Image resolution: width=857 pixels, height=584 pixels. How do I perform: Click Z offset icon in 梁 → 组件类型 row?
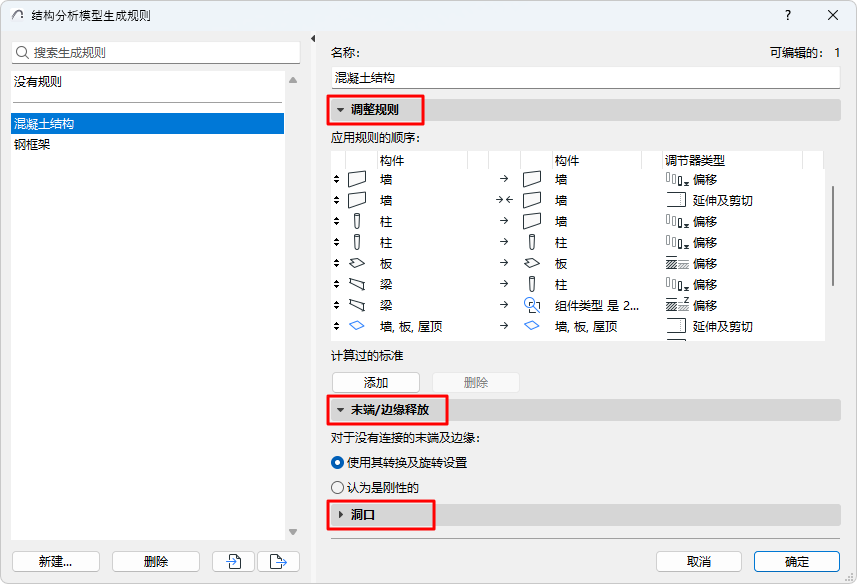(x=677, y=305)
